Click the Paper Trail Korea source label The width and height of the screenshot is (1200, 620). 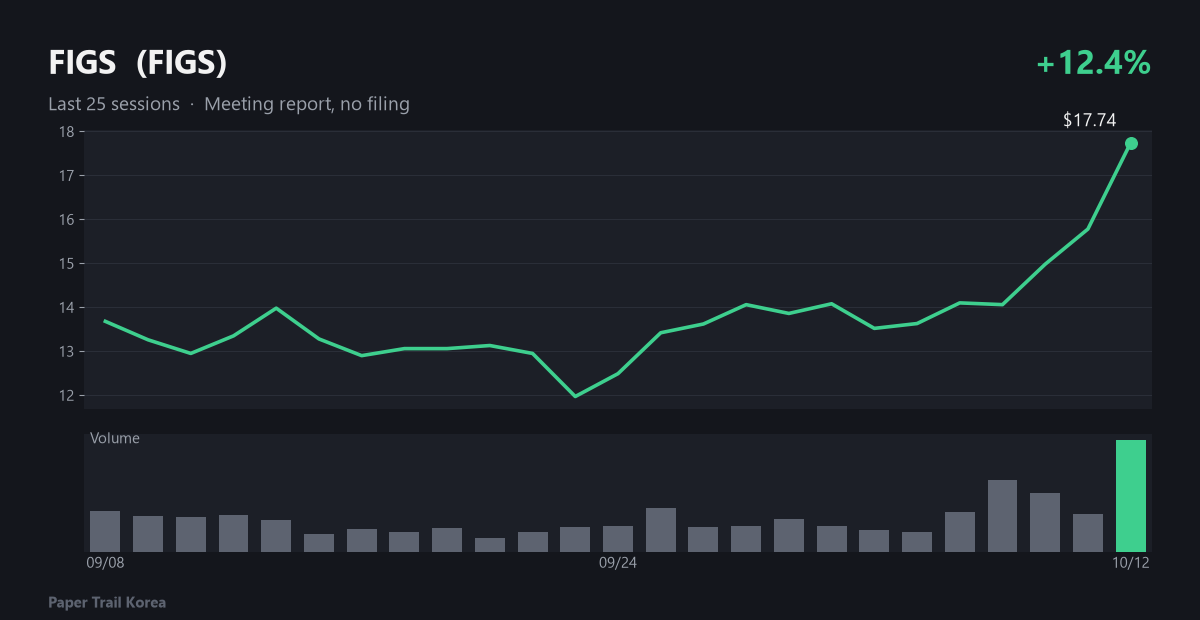[x=107, y=602]
